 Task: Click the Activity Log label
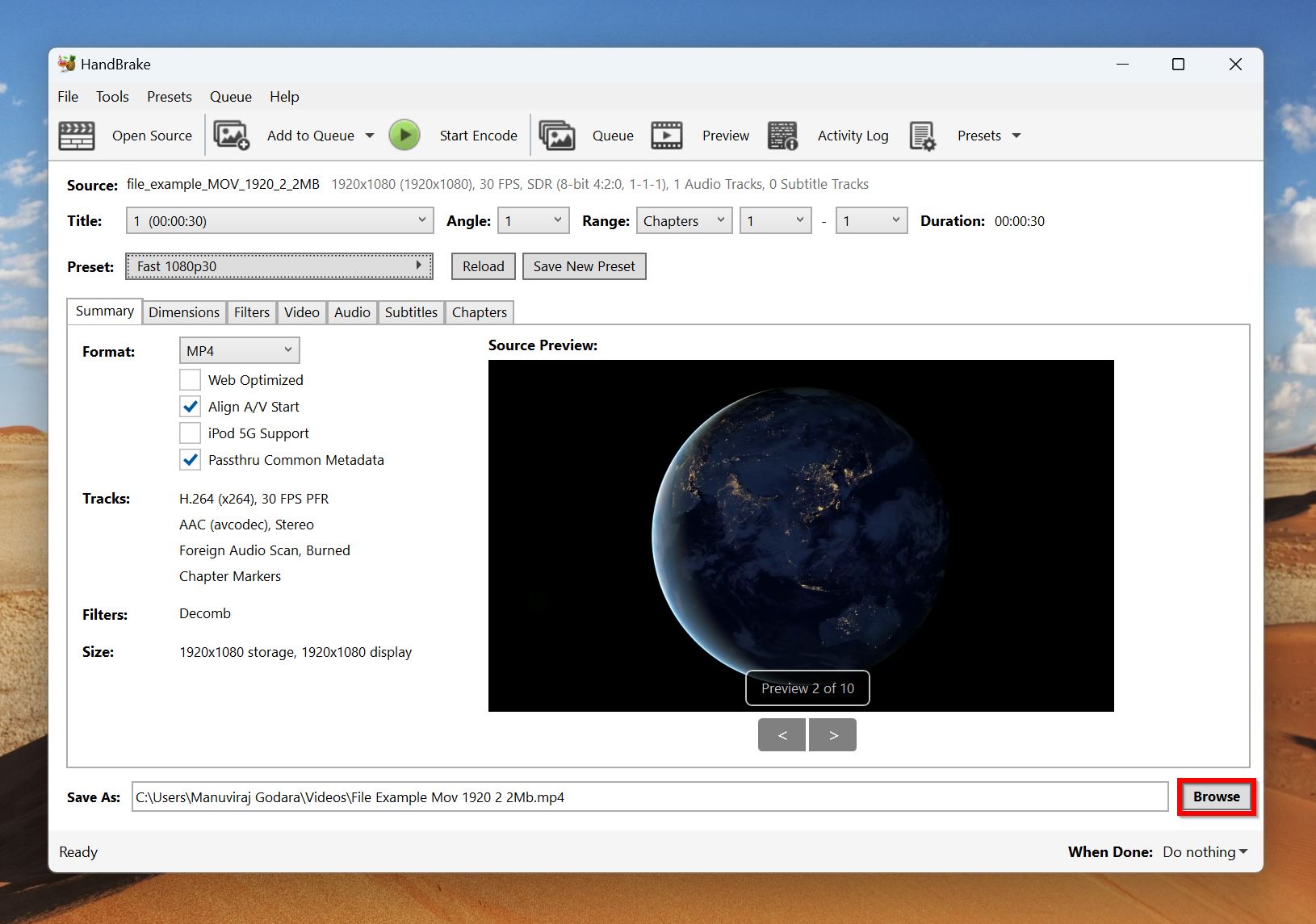pyautogui.click(x=853, y=136)
